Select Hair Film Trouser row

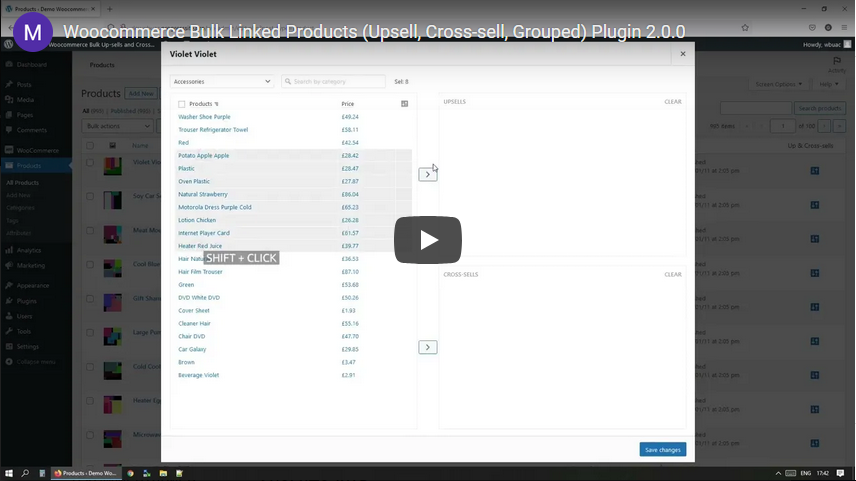tap(294, 272)
